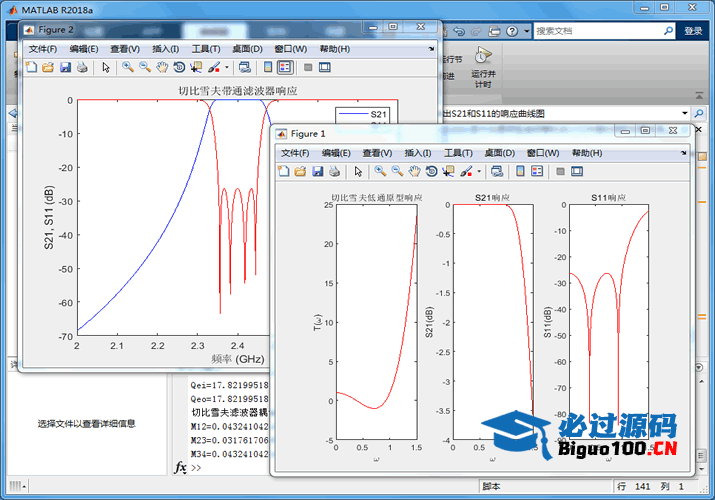
Task: Click MATLAB undo arrow icon
Action: pos(459,31)
